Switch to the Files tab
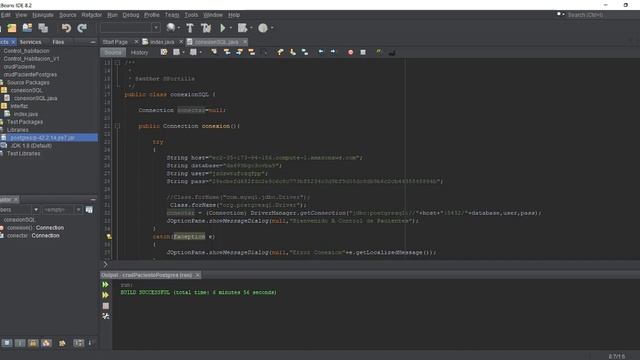640x360 pixels. [58, 42]
